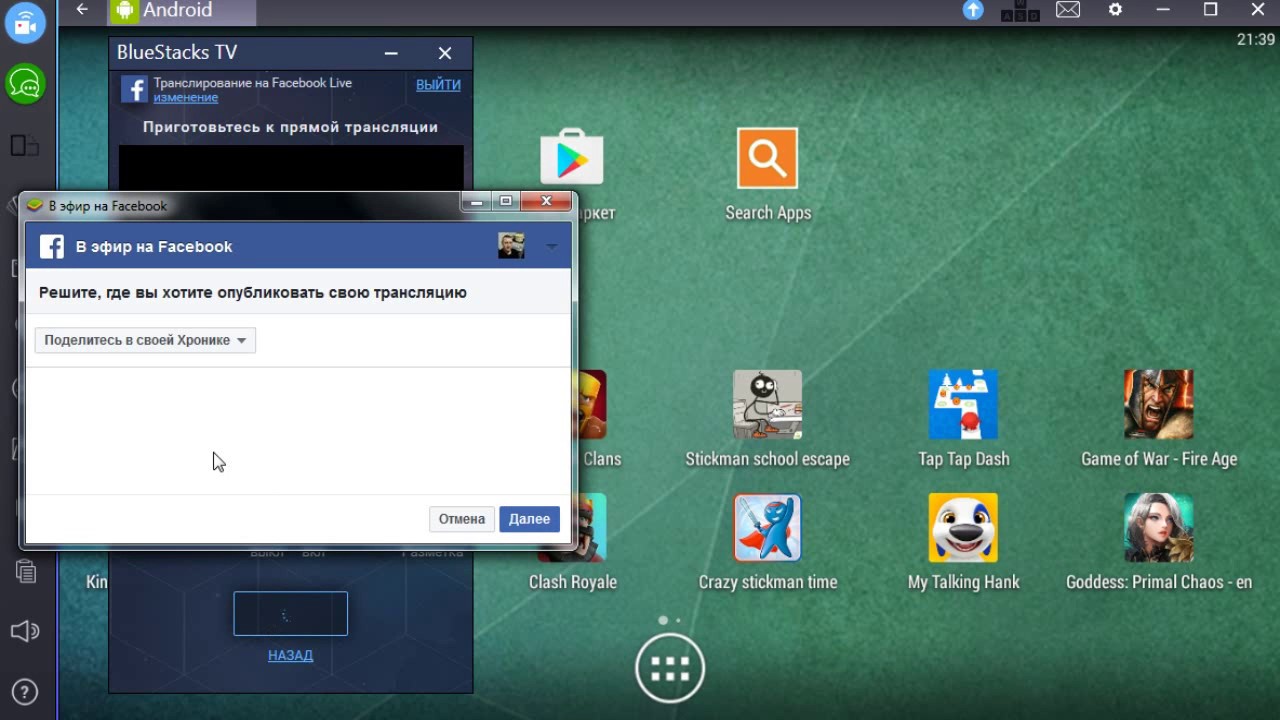Open the keyboard controls icon in top bar
Image resolution: width=1280 pixels, height=720 pixels.
click(x=1021, y=10)
